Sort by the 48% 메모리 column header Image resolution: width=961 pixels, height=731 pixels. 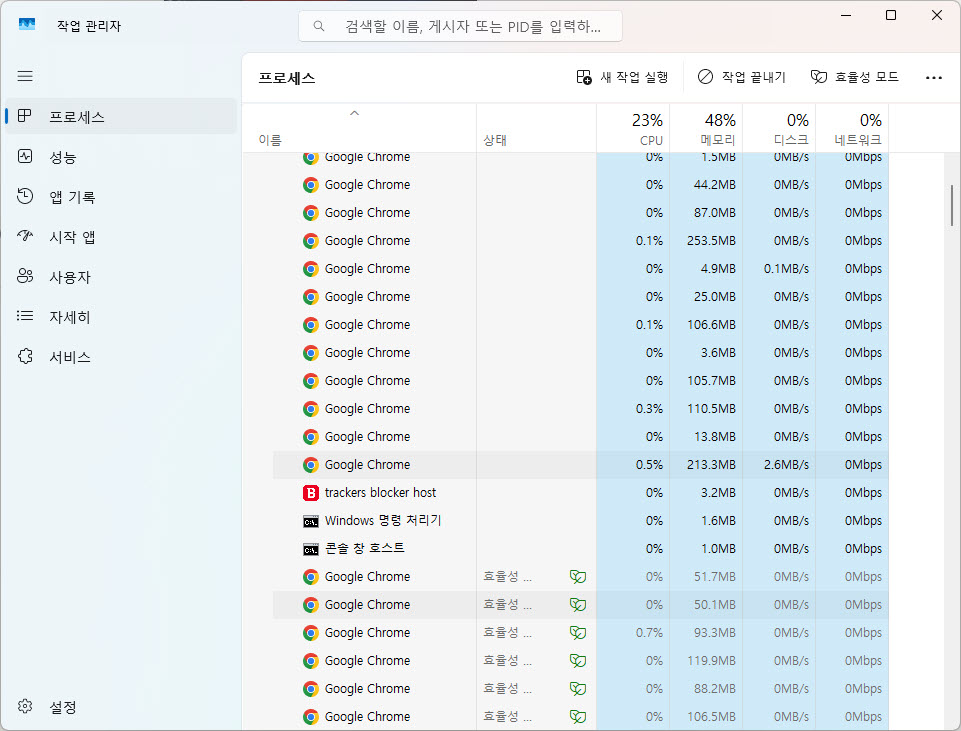point(706,127)
